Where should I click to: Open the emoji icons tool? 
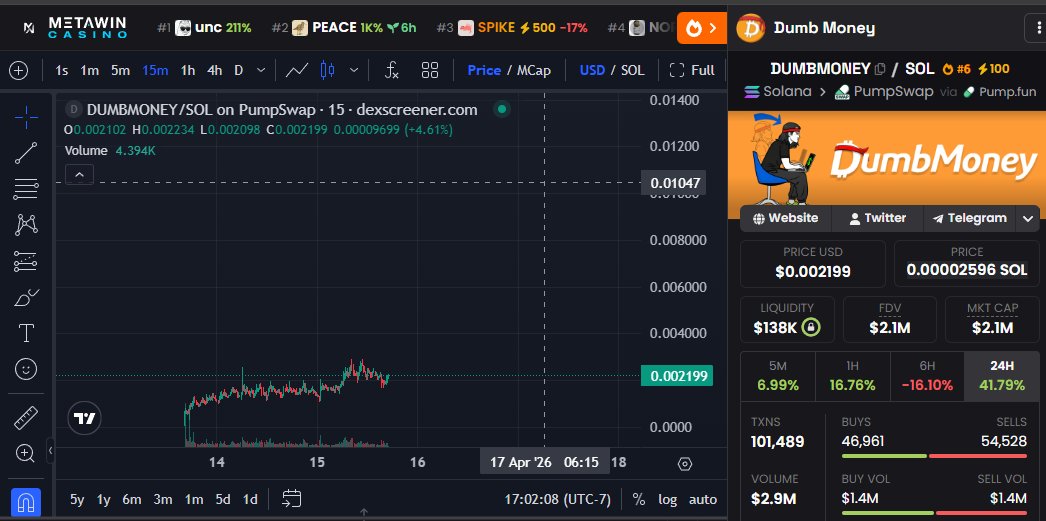tap(26, 369)
